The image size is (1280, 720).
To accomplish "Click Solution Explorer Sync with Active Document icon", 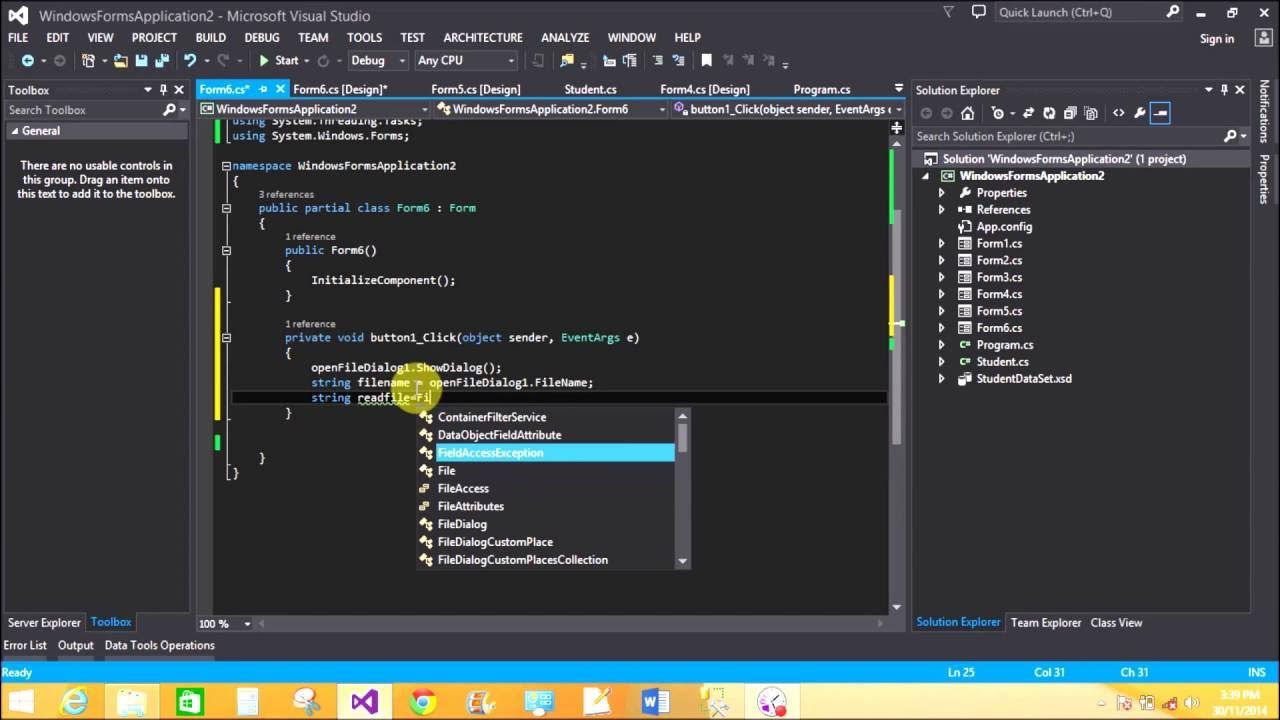I will 1029,113.
